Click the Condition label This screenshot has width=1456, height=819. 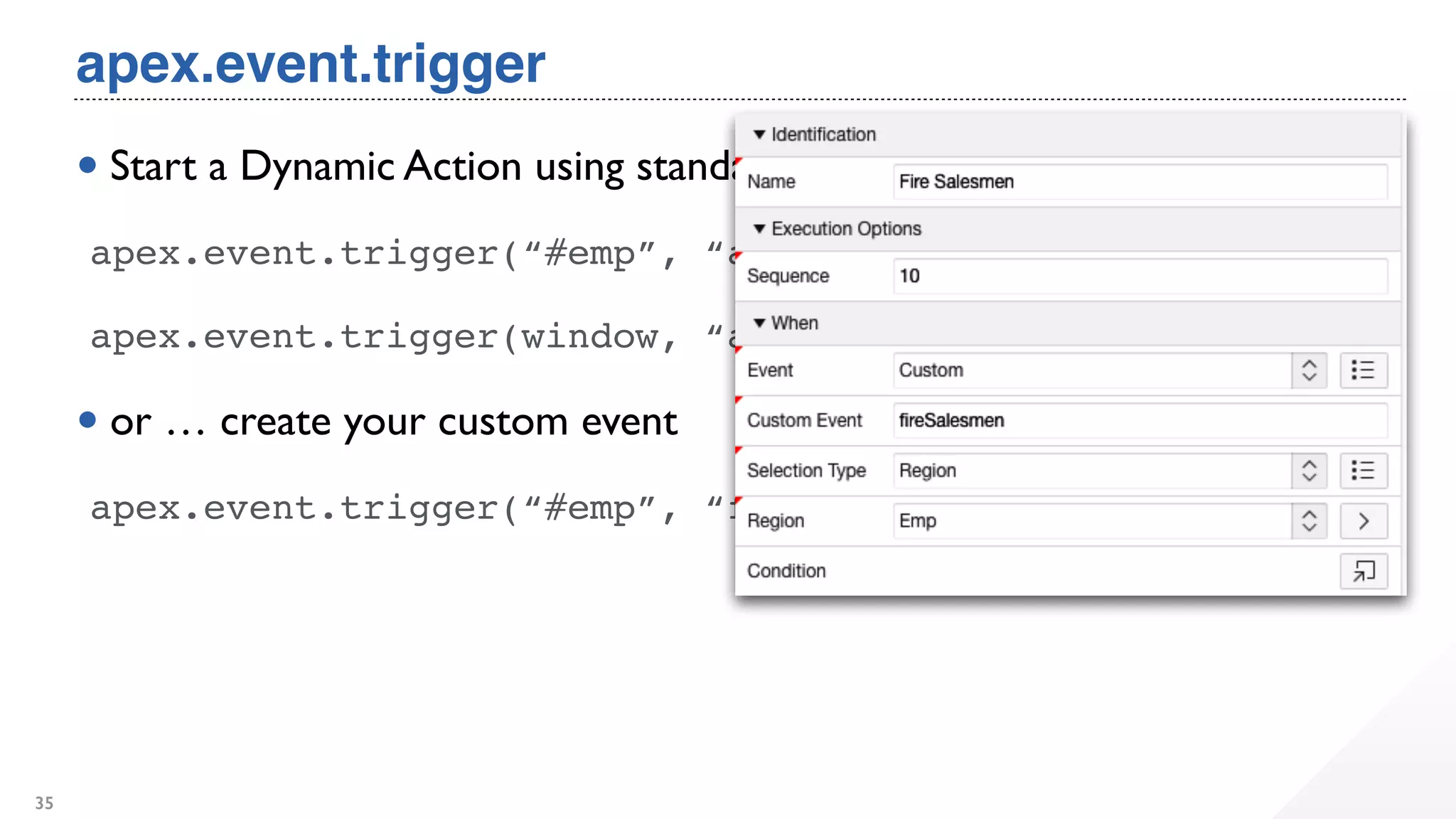point(786,571)
